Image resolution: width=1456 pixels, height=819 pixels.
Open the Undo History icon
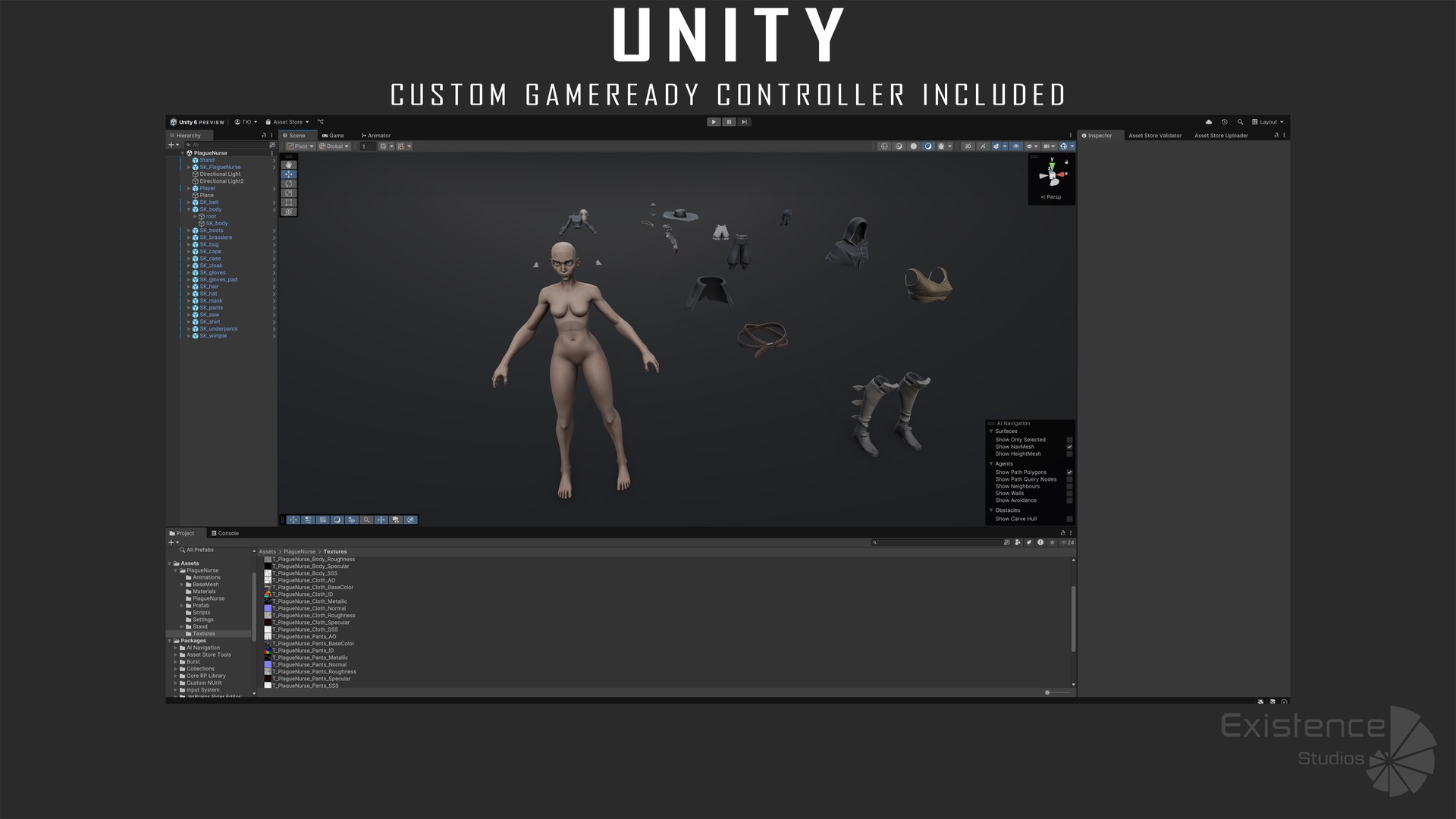coord(1224,122)
